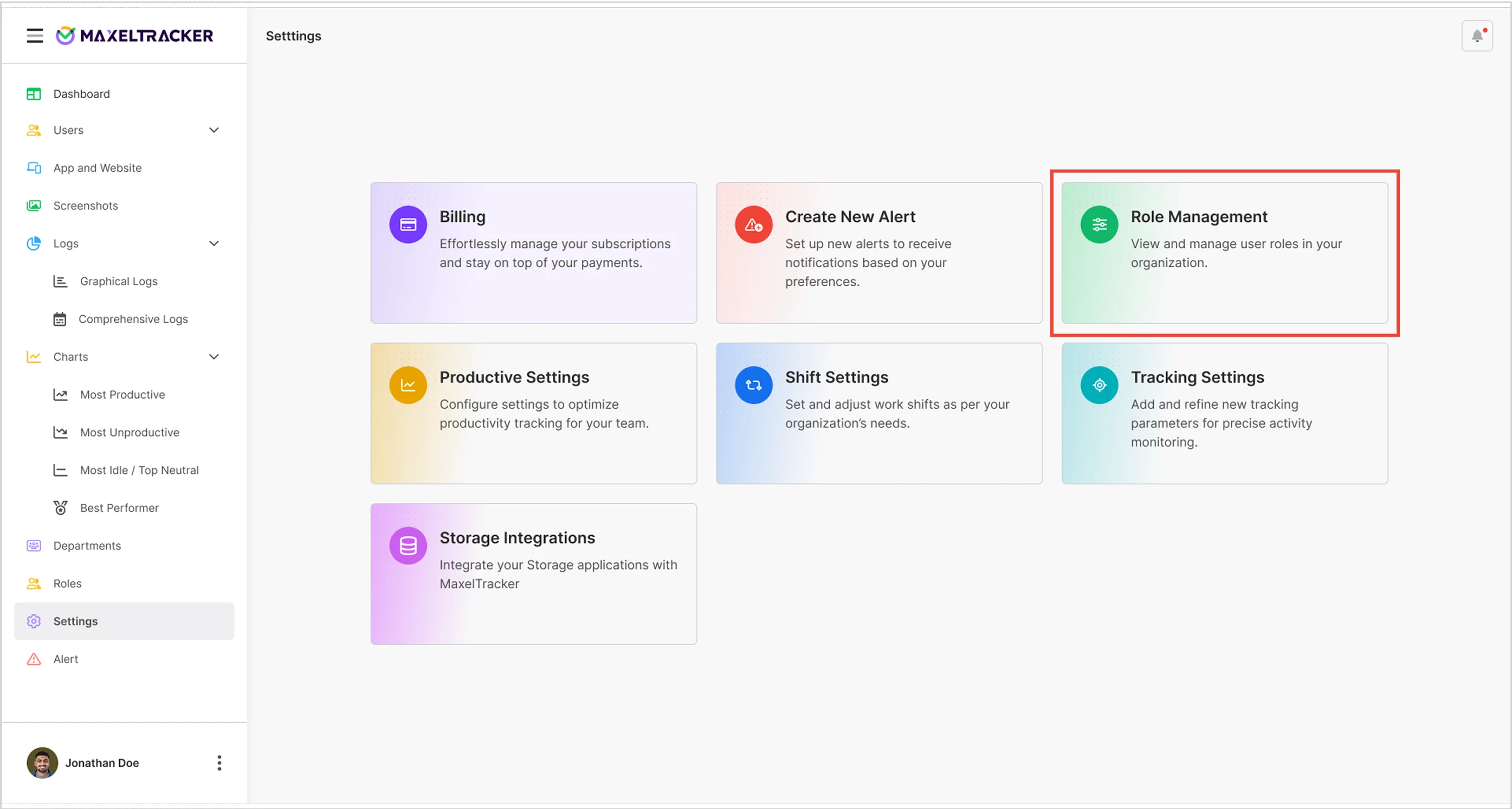
Task: Click the Most Productive chart icon
Action: point(61,395)
